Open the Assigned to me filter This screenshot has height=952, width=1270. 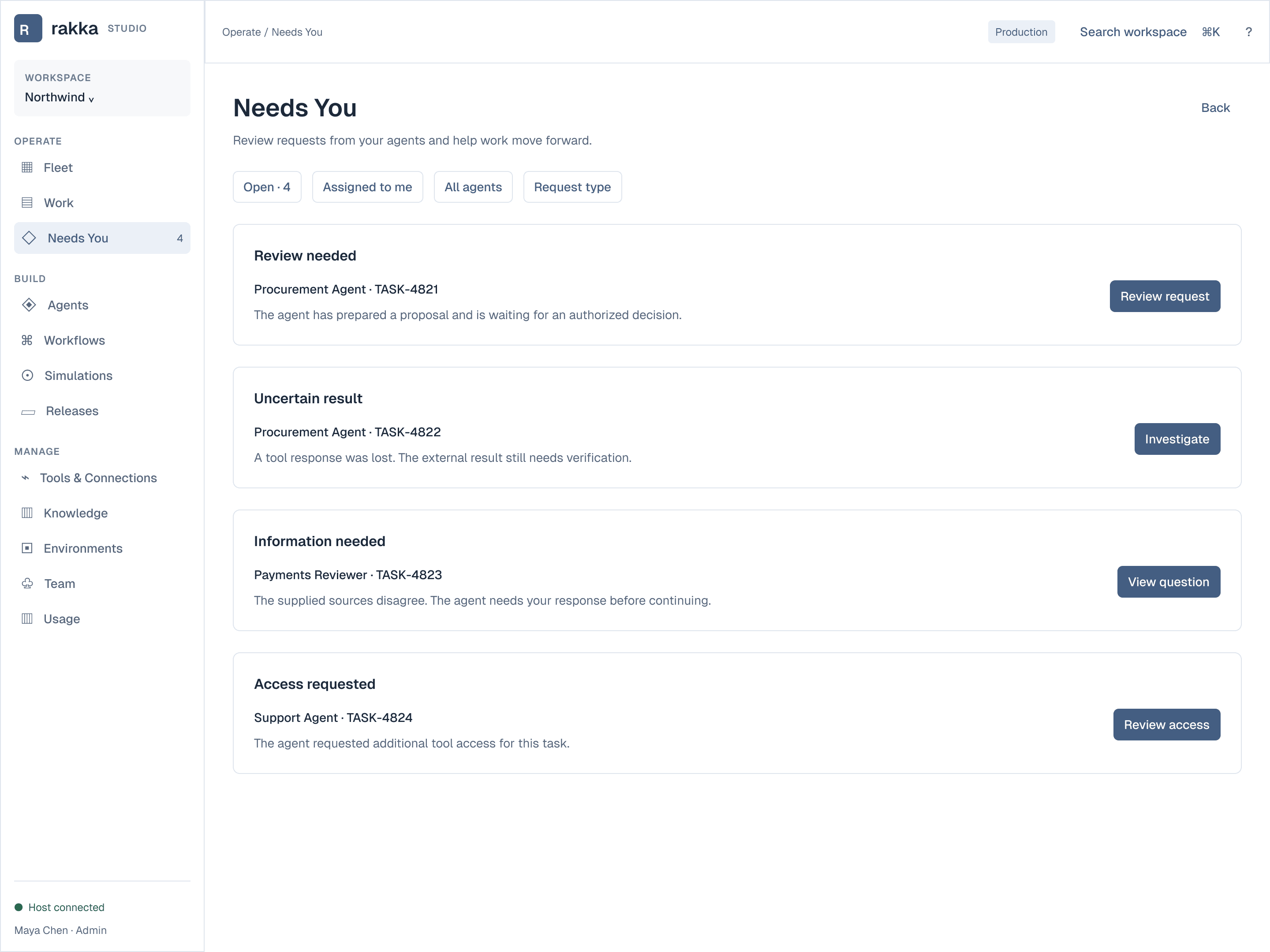pyautogui.click(x=367, y=187)
